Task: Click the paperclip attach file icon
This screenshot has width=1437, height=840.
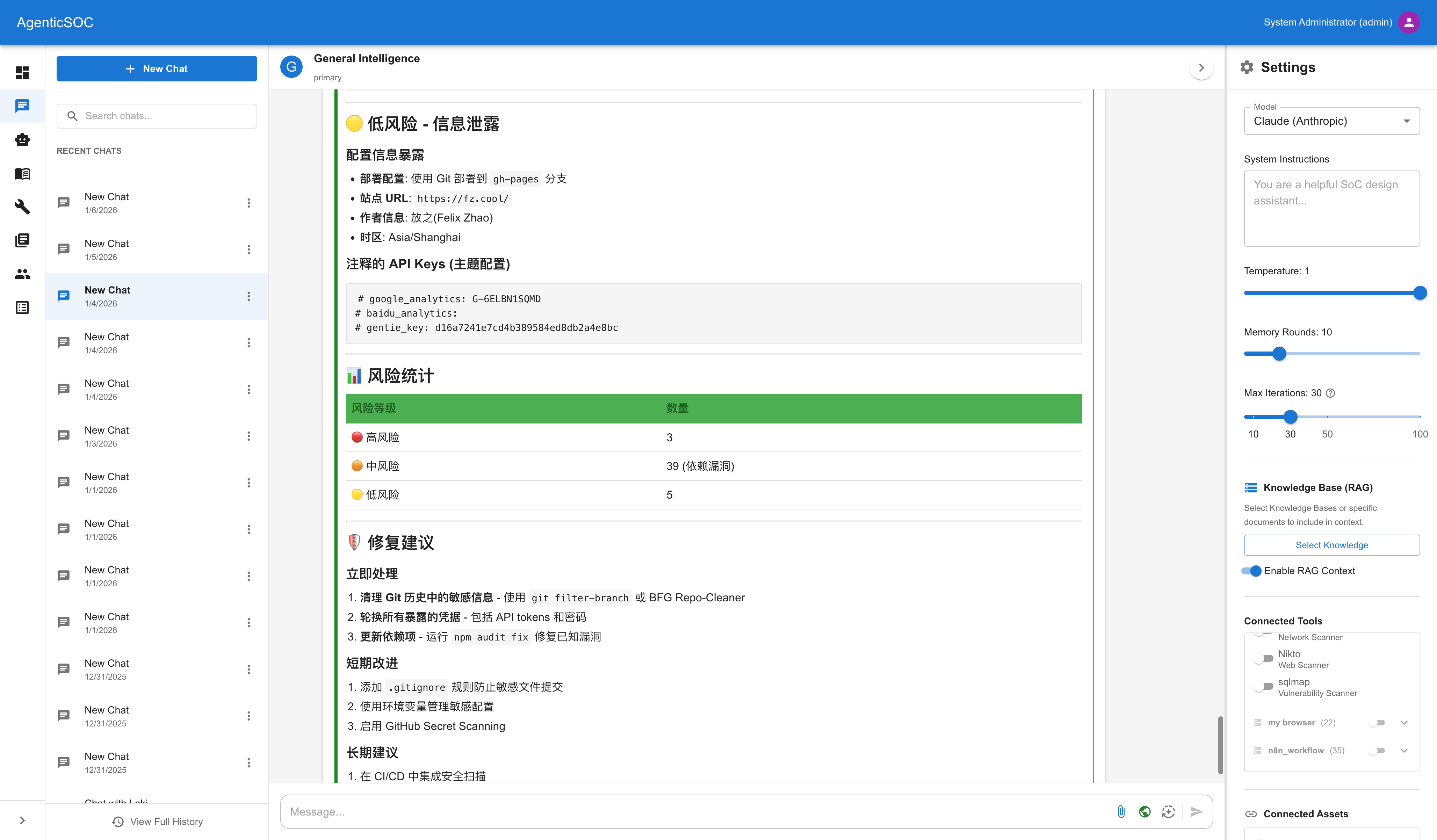Action: click(1121, 811)
